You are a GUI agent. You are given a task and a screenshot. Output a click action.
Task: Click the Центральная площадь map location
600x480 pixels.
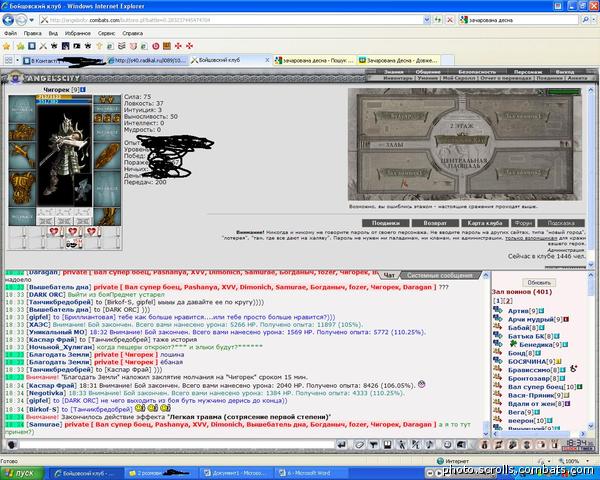[x=463, y=164]
